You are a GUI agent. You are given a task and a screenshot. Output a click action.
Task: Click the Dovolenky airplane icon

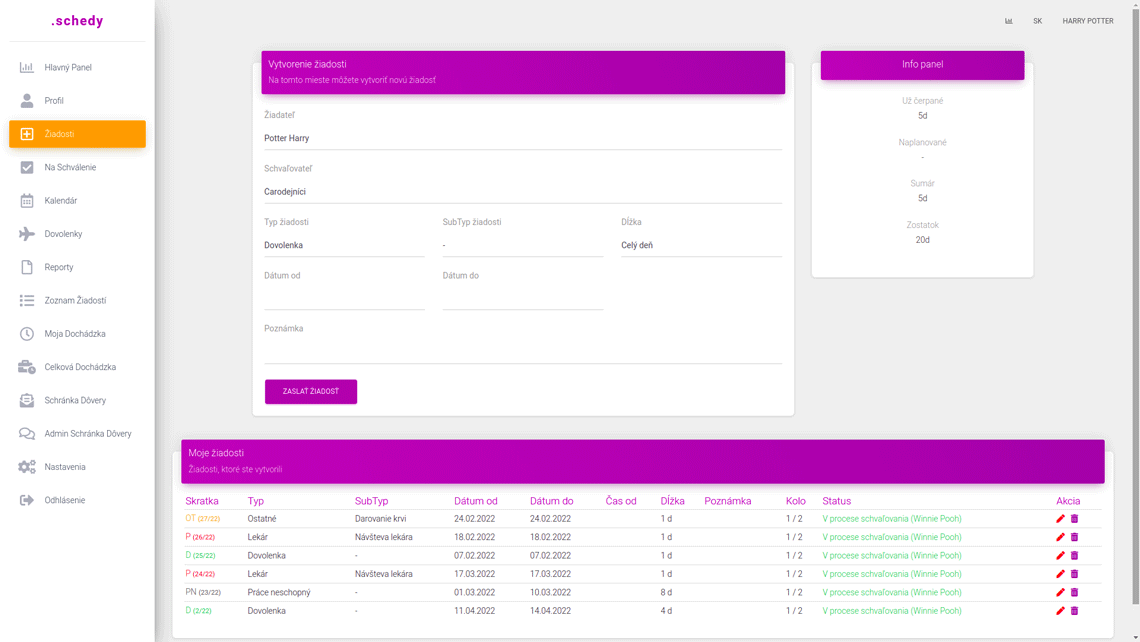(x=27, y=234)
